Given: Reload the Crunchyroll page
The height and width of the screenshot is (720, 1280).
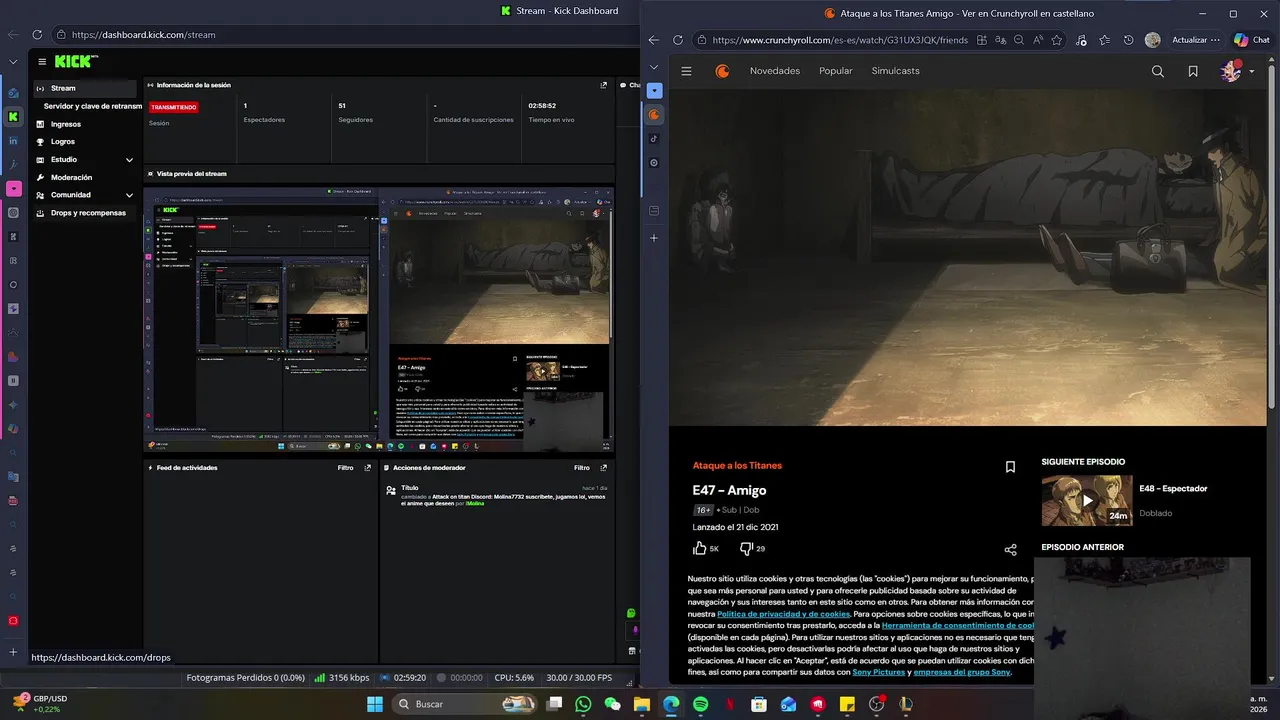Looking at the screenshot, I should click(678, 40).
